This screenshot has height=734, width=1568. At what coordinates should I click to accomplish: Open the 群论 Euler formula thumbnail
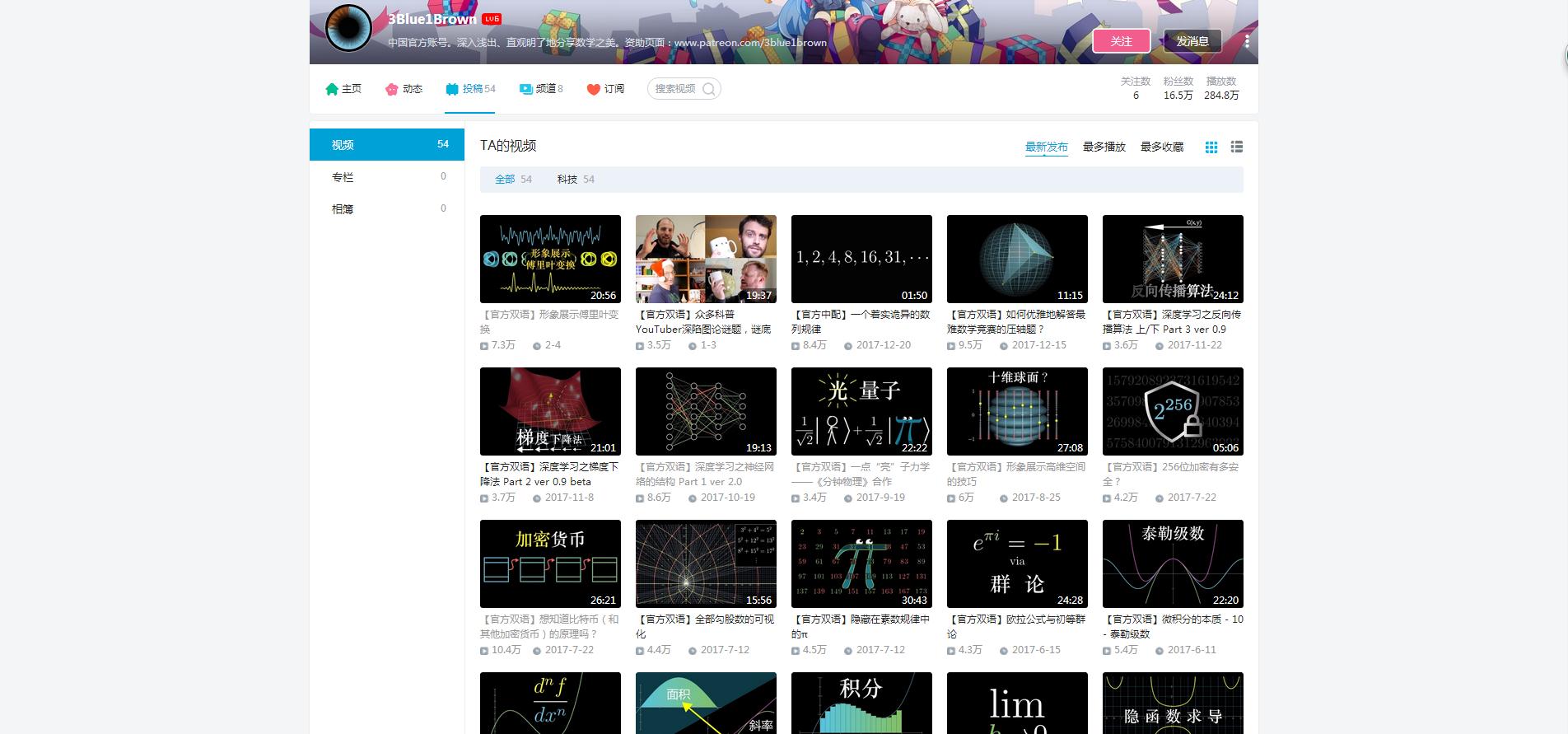point(1017,563)
